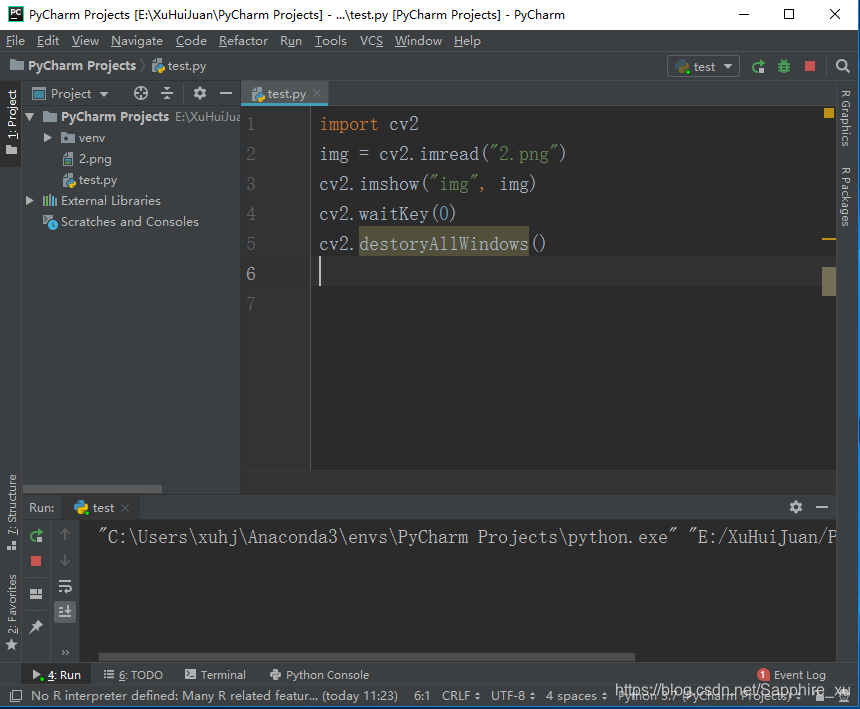860x709 pixels.
Task: Hide the Project tool window with minimize bar
Action: pos(224,93)
